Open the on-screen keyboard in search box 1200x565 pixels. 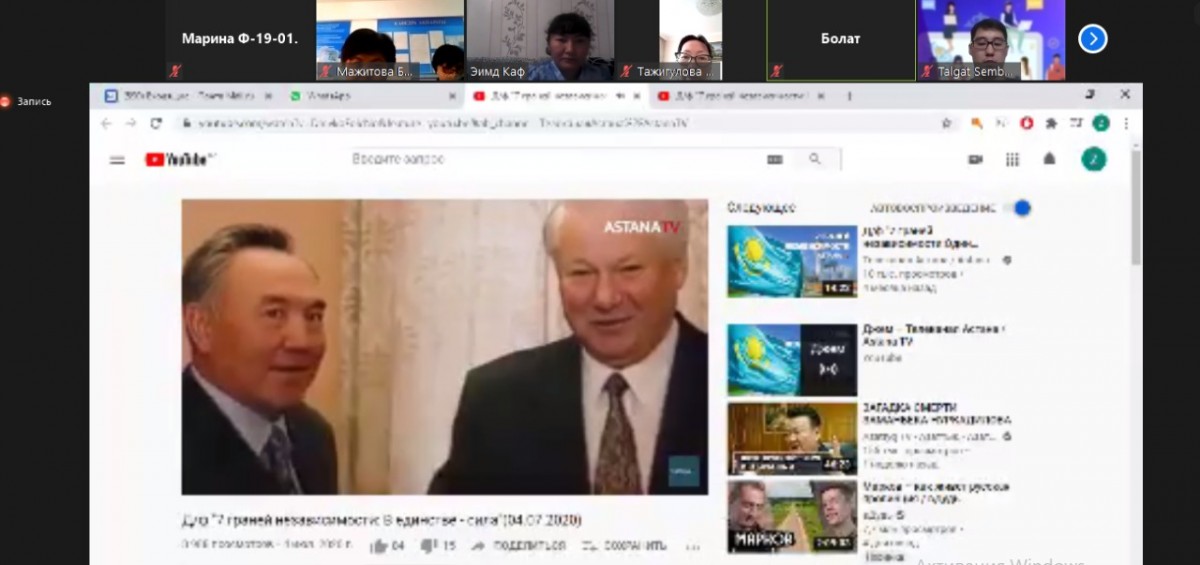pyautogui.click(x=774, y=159)
